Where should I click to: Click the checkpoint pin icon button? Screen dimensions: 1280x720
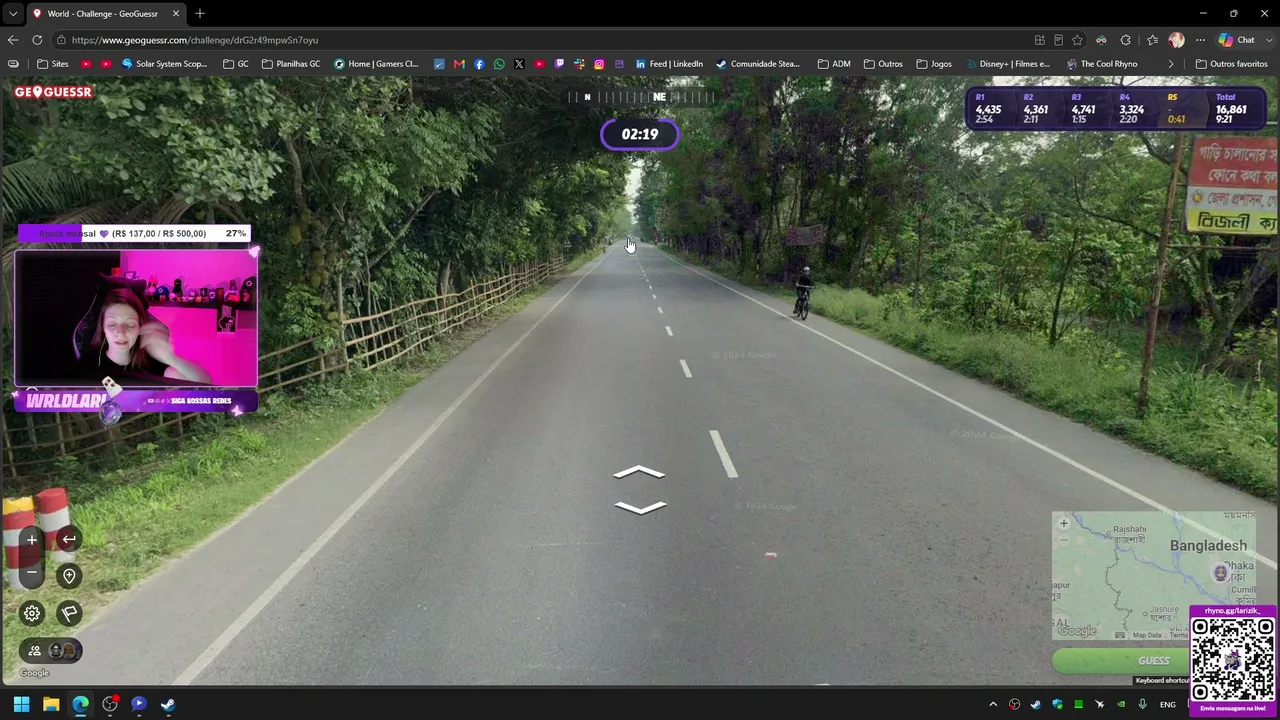point(69,576)
